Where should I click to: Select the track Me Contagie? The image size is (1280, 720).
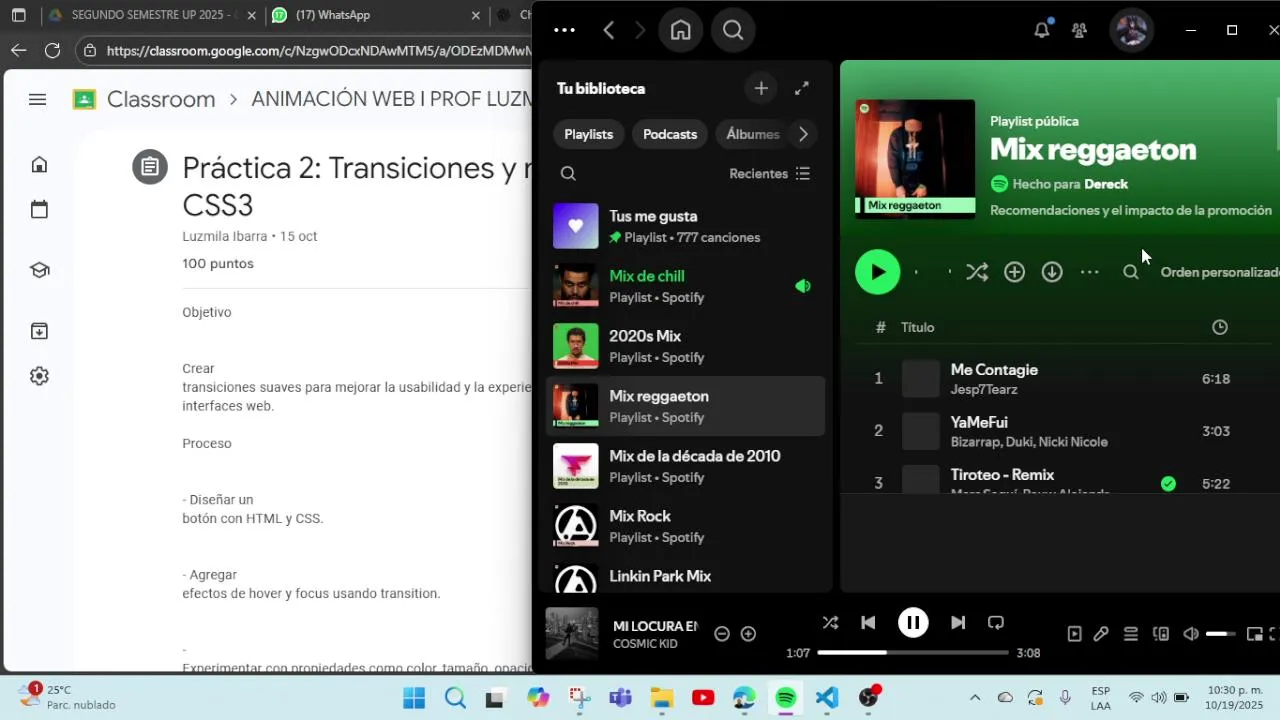(x=994, y=370)
